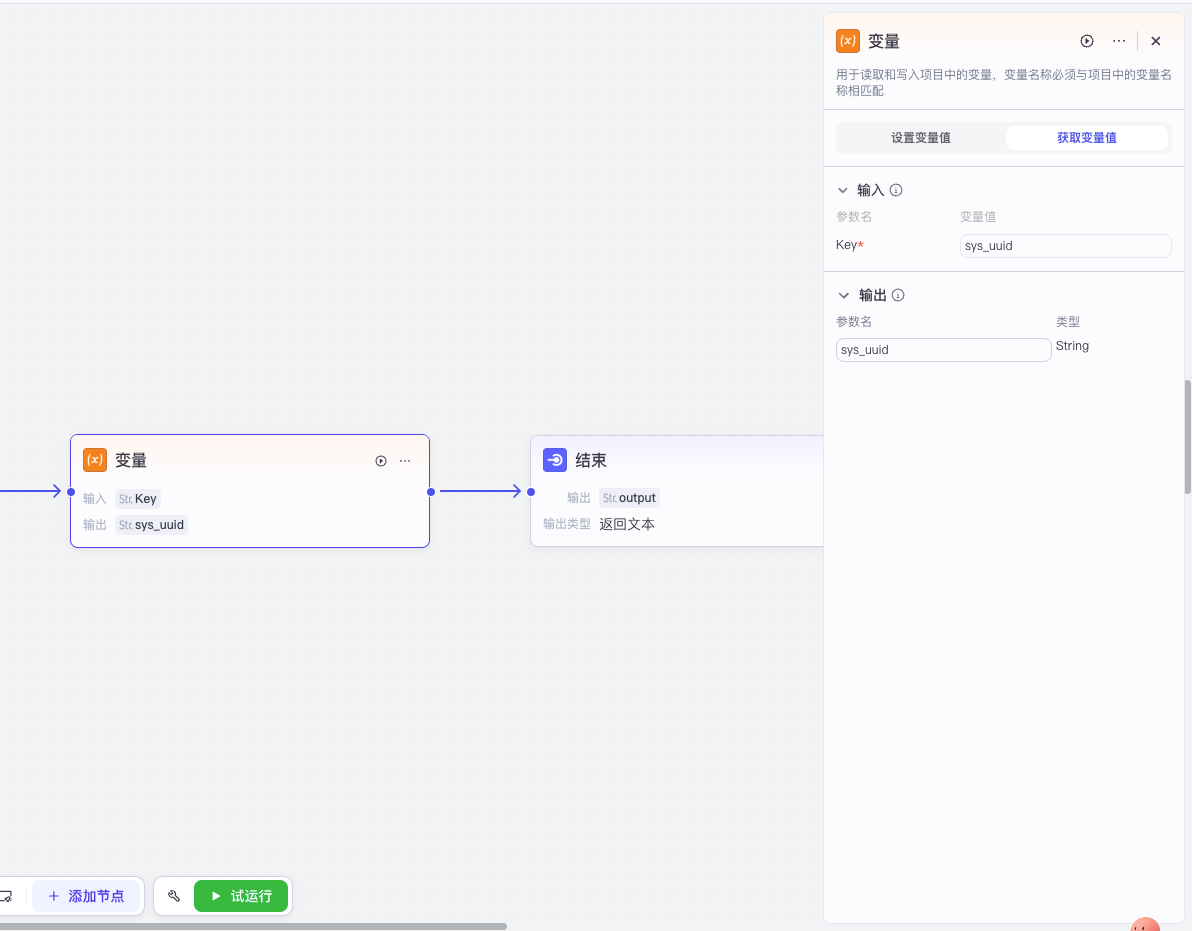This screenshot has width=1192, height=931.
Task: Open the three-dot menu on the 变量 node card
Action: point(405,461)
